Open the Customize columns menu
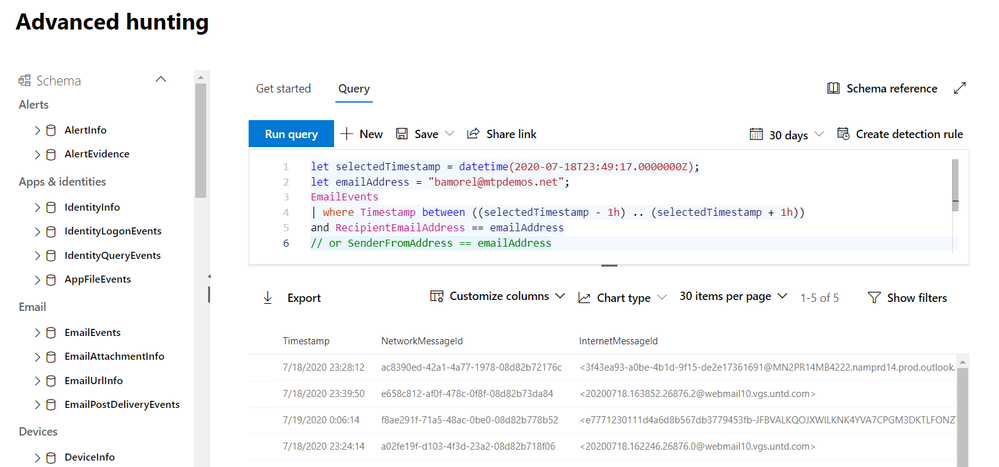This screenshot has width=999, height=467. click(498, 296)
